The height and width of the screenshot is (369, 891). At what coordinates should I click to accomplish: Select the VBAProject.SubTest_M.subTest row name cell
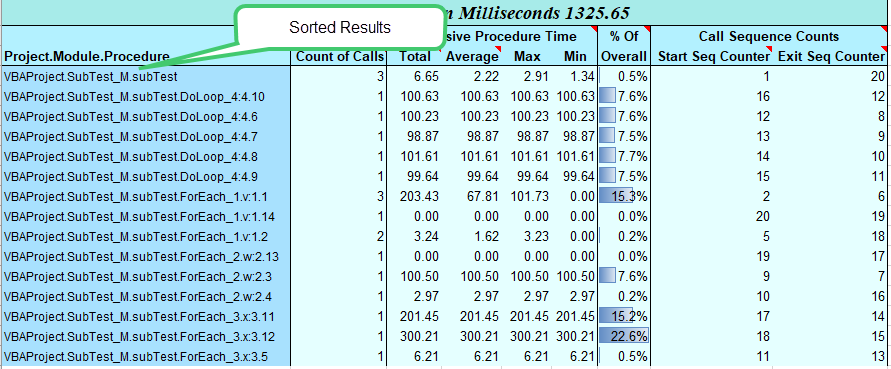pyautogui.click(x=147, y=76)
